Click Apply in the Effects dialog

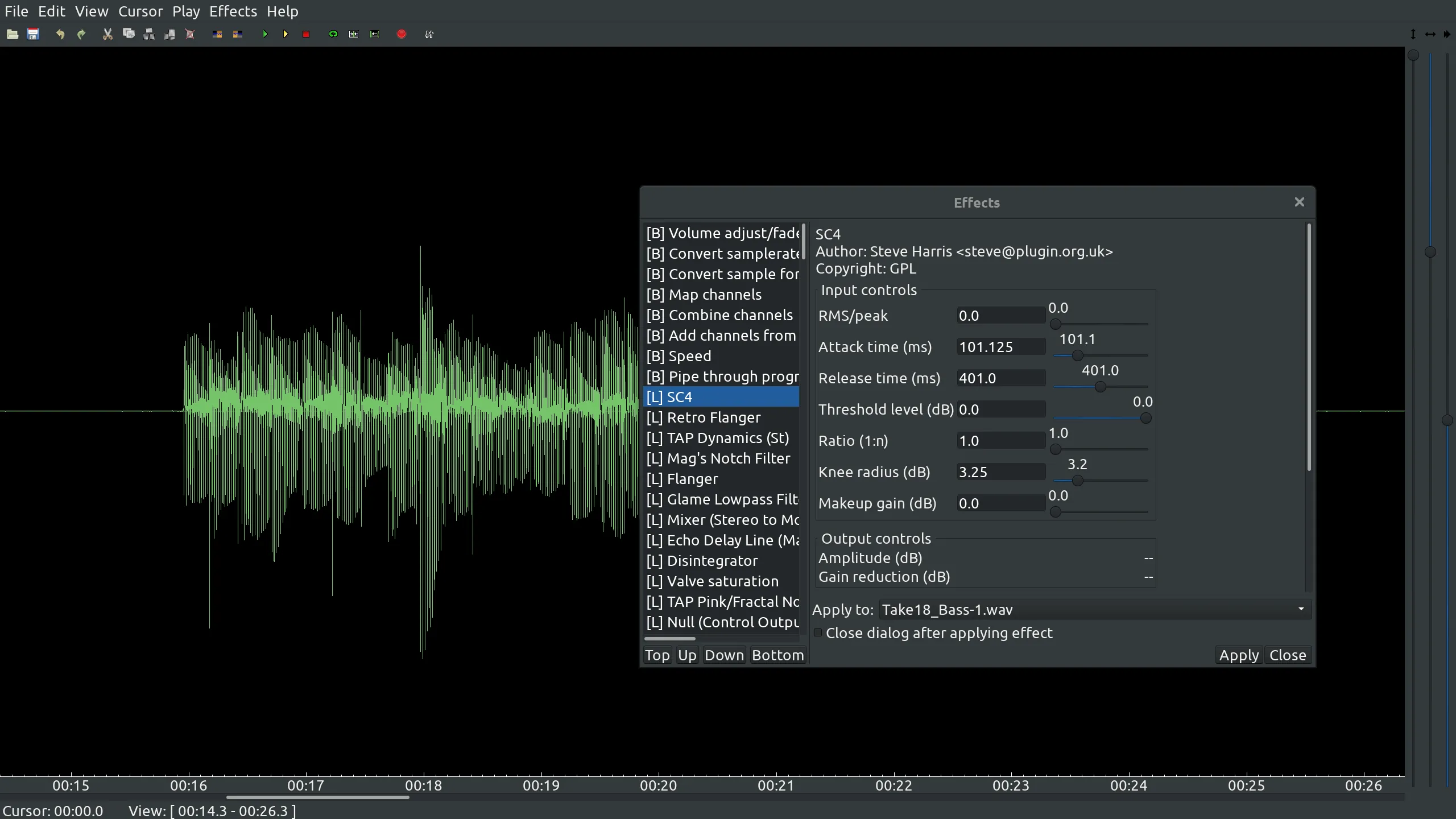click(x=1239, y=655)
